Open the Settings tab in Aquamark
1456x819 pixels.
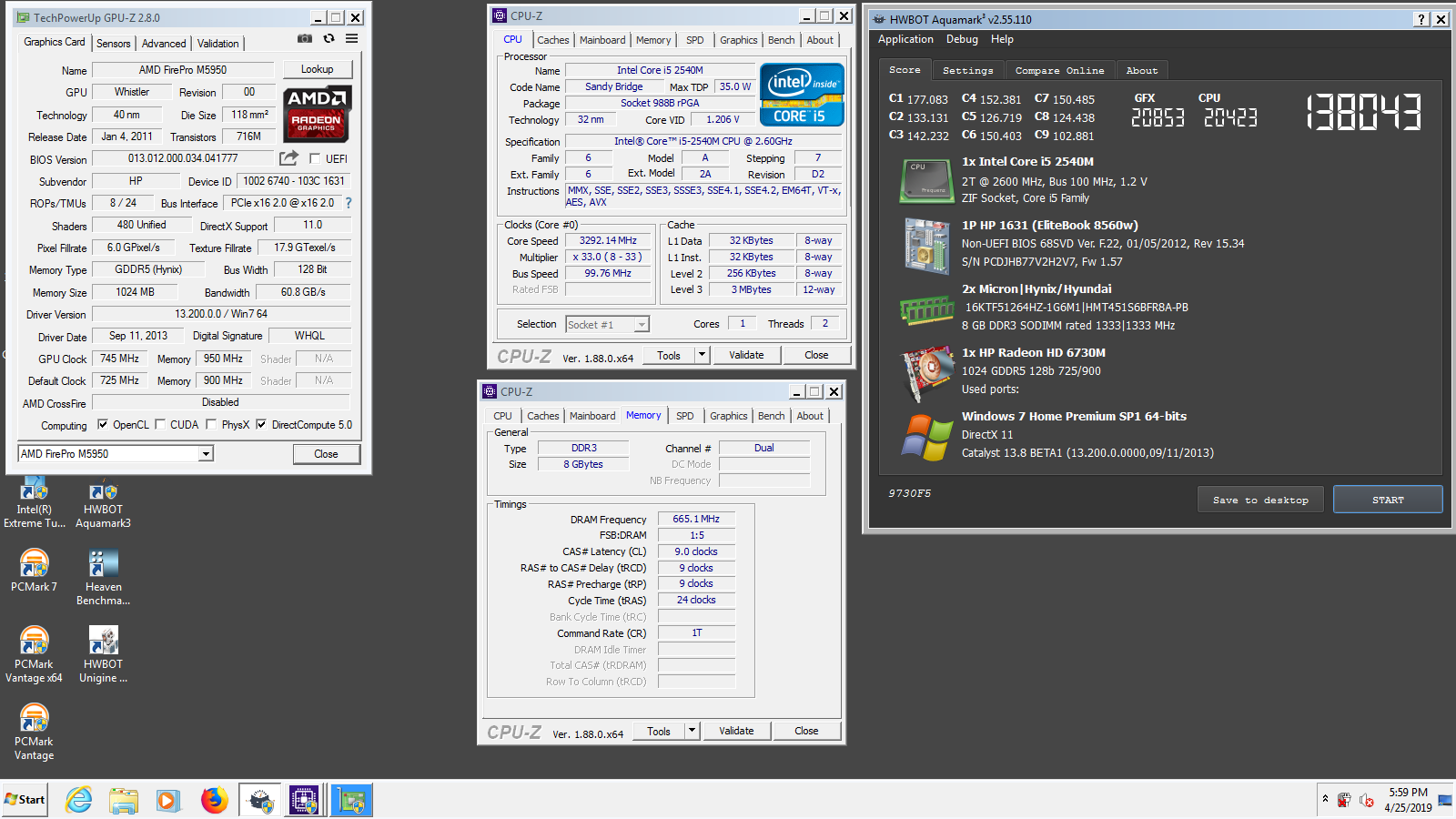(x=967, y=70)
